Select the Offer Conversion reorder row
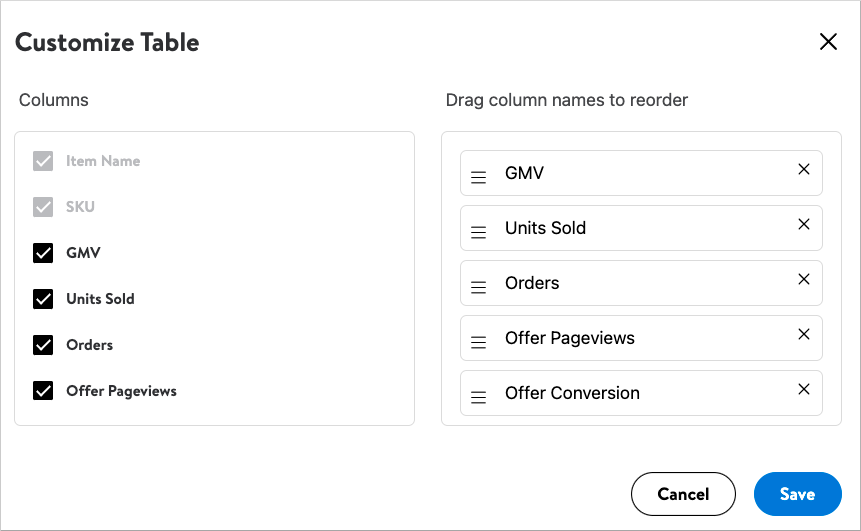The image size is (861, 531). [641, 393]
